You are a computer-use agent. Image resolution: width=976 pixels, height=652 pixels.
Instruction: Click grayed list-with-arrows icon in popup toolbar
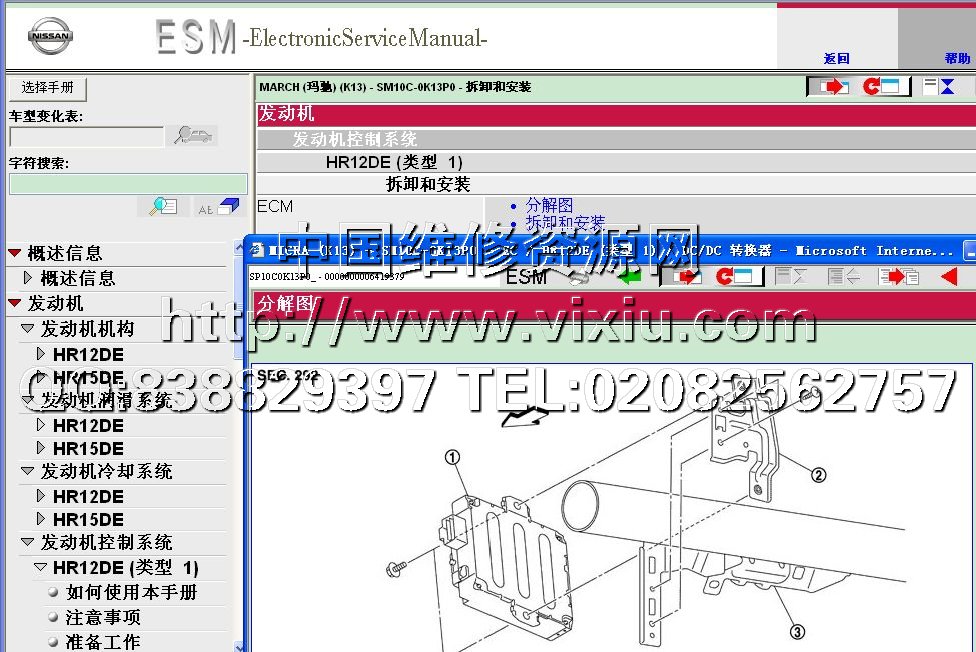click(x=844, y=276)
